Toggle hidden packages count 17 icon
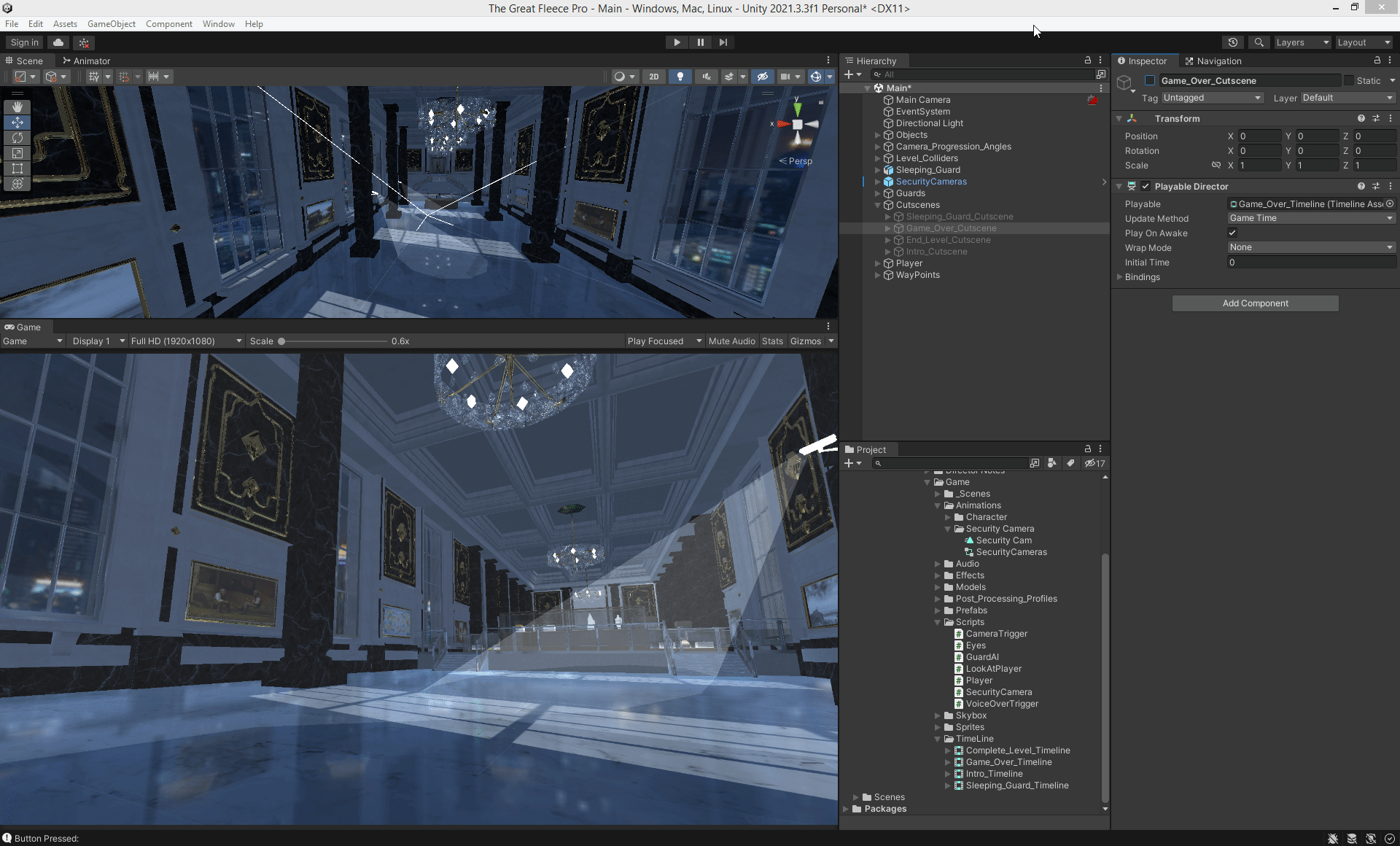Viewport: 1400px width, 846px height. pyautogui.click(x=1094, y=463)
